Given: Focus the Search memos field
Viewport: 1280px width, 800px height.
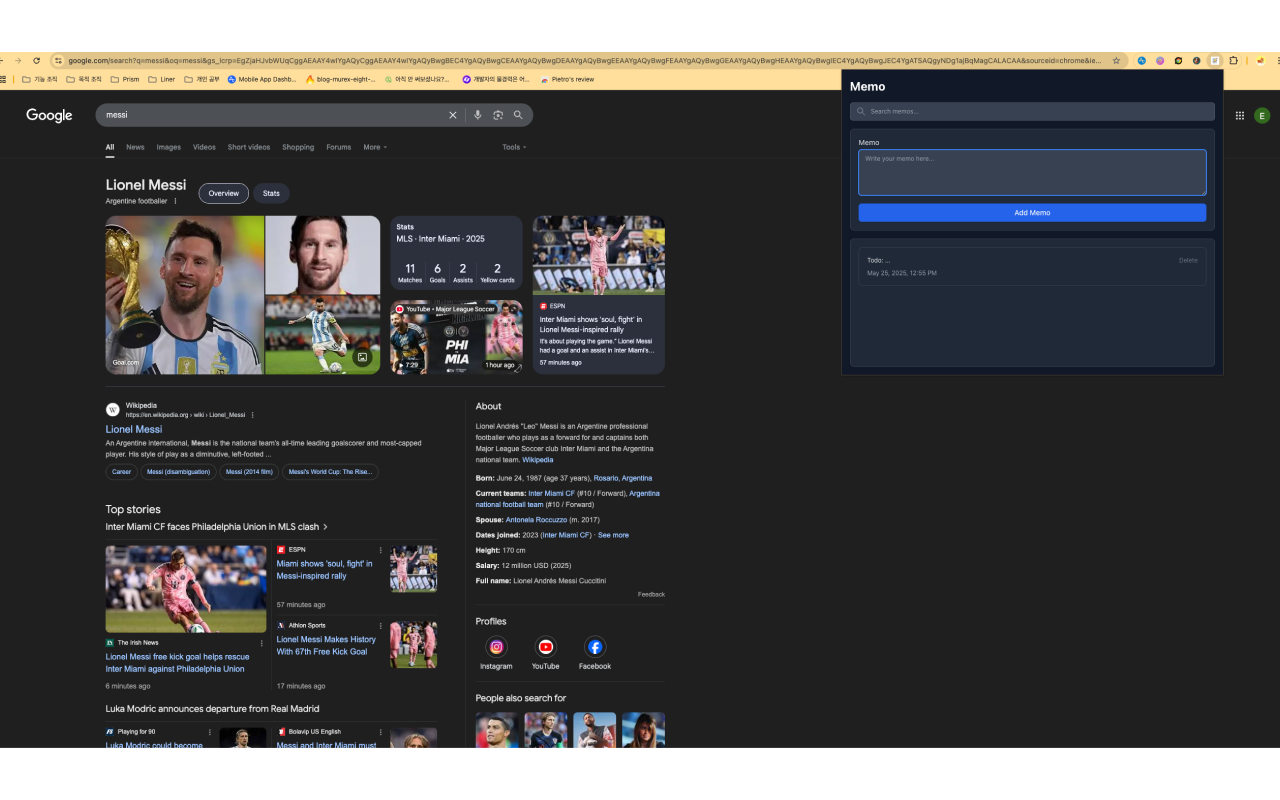Looking at the screenshot, I should point(1032,111).
